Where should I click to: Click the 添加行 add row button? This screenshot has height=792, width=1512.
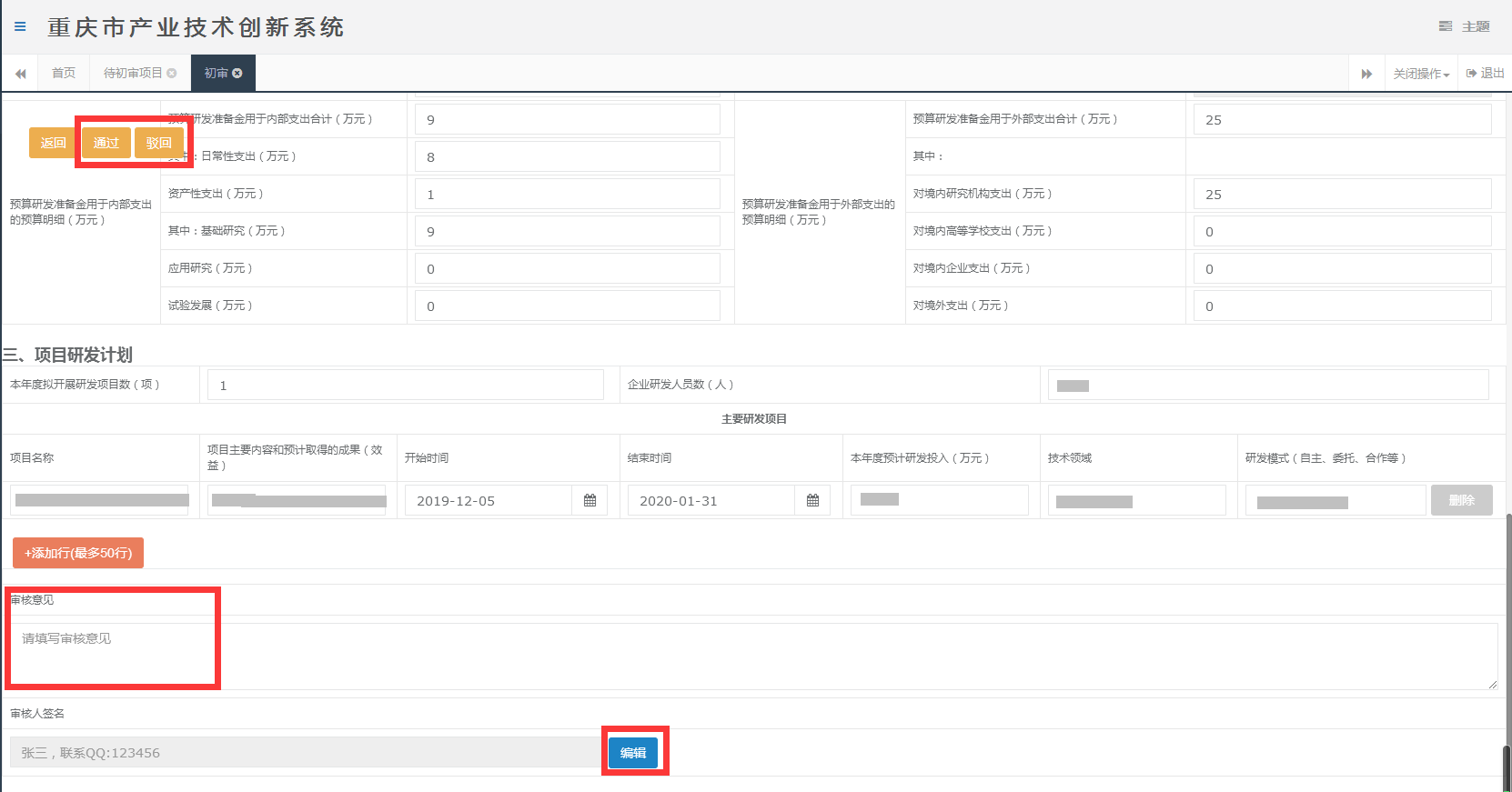pos(78,553)
